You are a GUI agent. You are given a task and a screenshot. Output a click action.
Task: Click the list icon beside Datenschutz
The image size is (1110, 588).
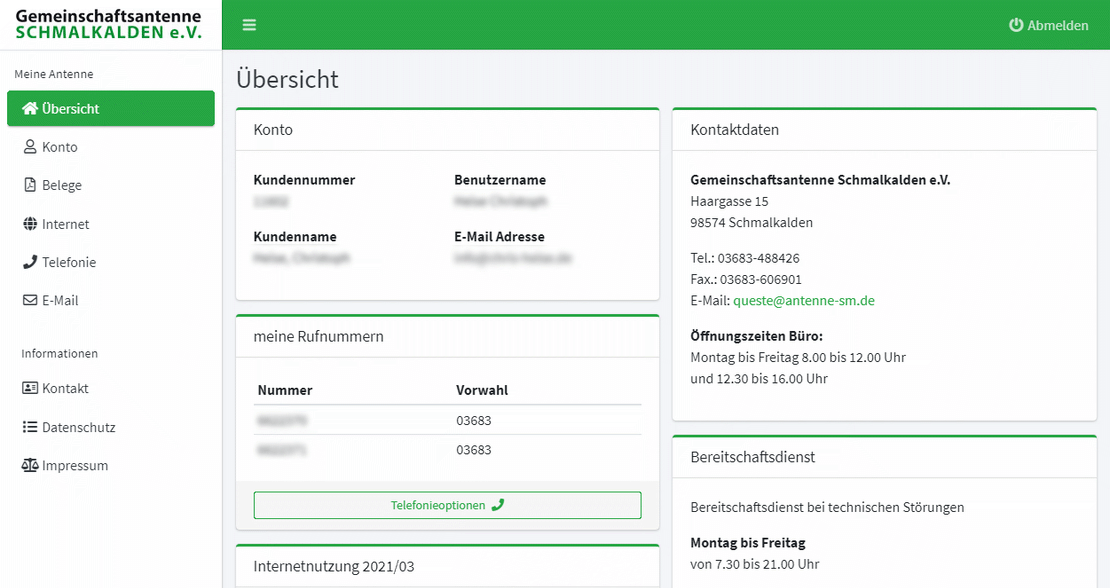tap(30, 427)
